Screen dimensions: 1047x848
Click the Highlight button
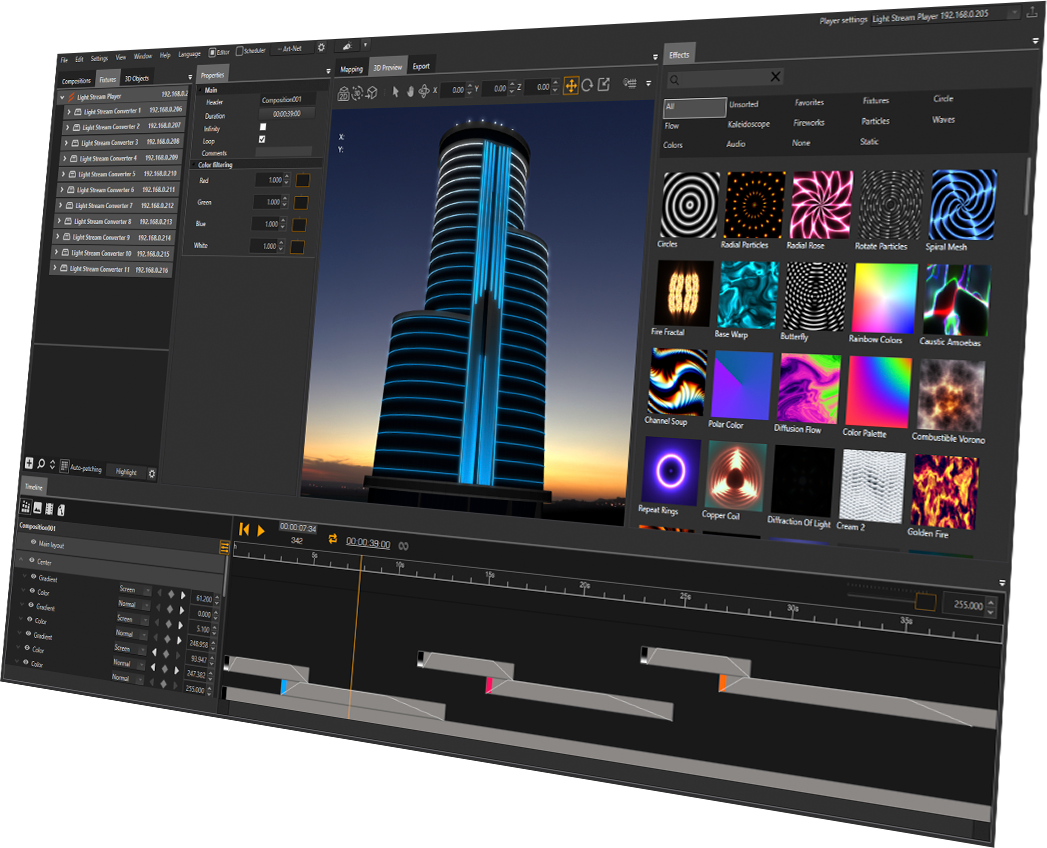coord(126,472)
